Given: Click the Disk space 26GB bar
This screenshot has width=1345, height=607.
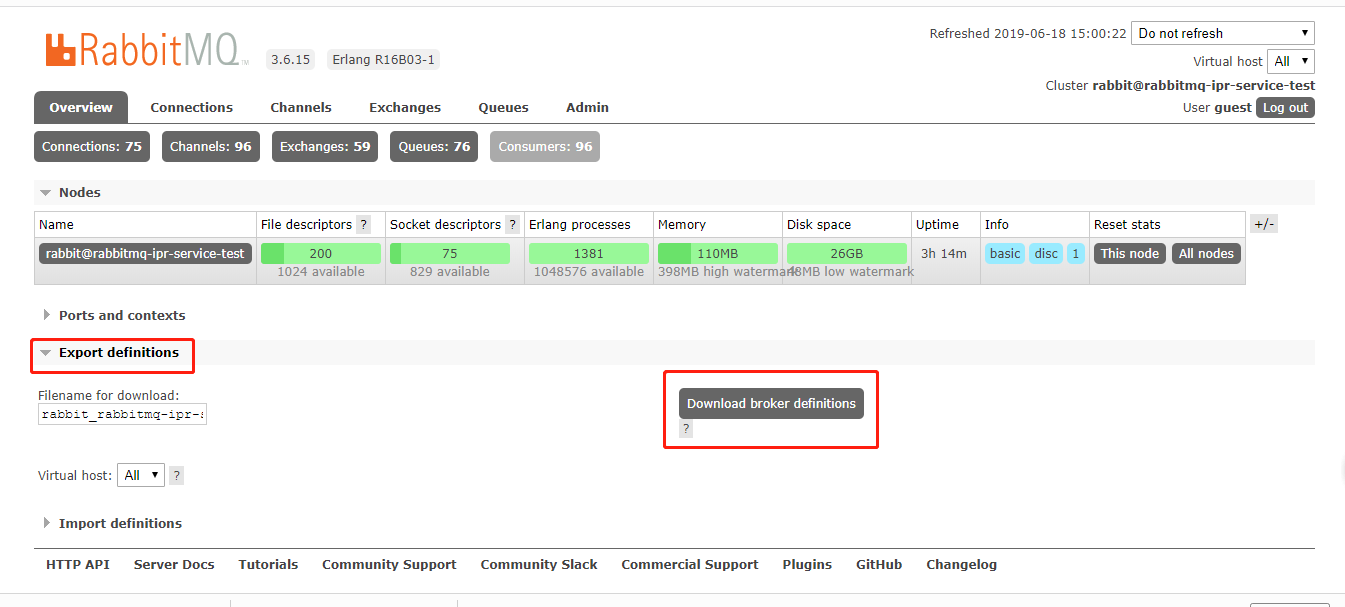Looking at the screenshot, I should pos(847,254).
